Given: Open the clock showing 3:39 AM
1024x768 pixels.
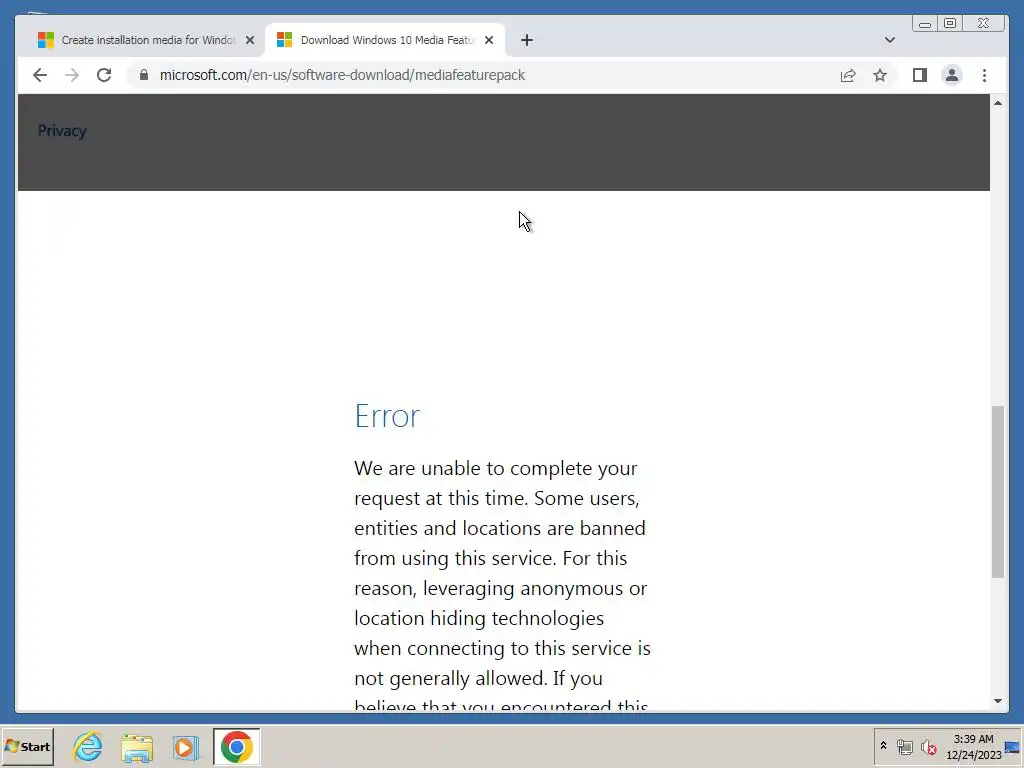Looking at the screenshot, I should [x=973, y=746].
